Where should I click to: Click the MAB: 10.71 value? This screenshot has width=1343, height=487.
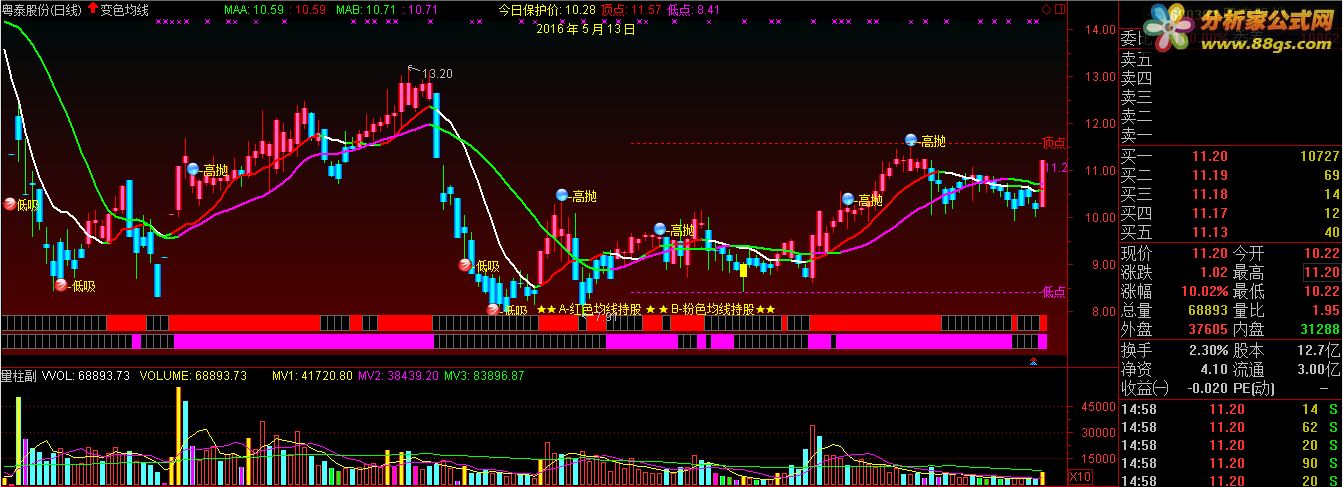coord(367,9)
